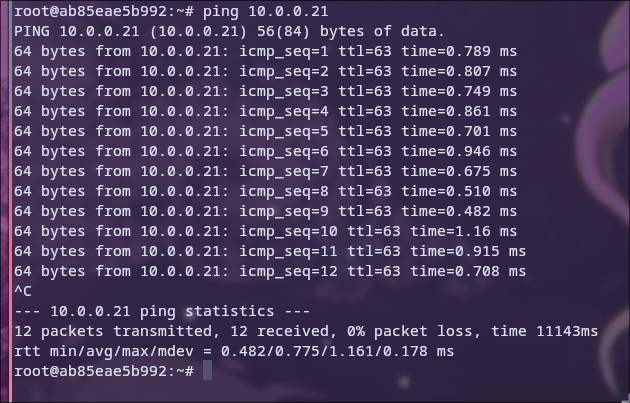Click the line showing time=0.510 ms
The image size is (630, 403).
(266, 191)
